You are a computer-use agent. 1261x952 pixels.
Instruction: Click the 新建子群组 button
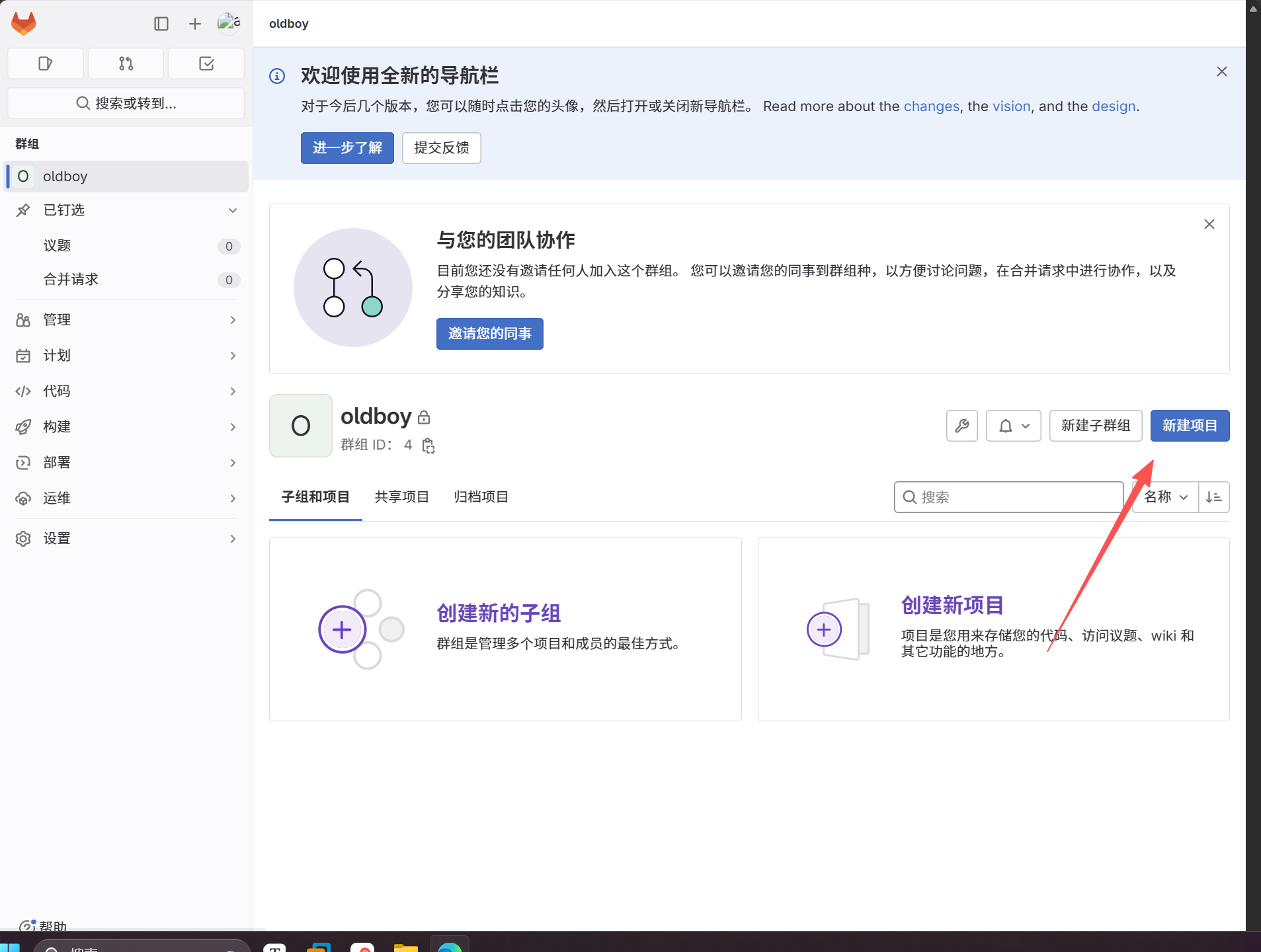pyautogui.click(x=1096, y=426)
